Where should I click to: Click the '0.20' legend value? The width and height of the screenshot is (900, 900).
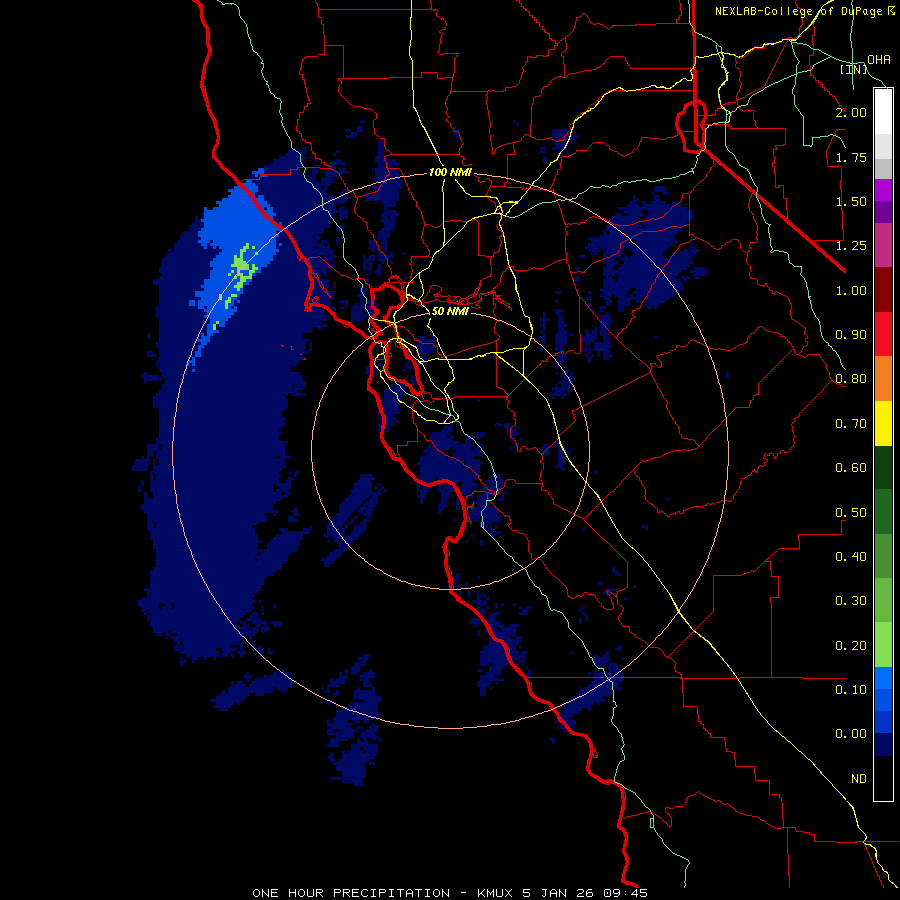point(851,646)
